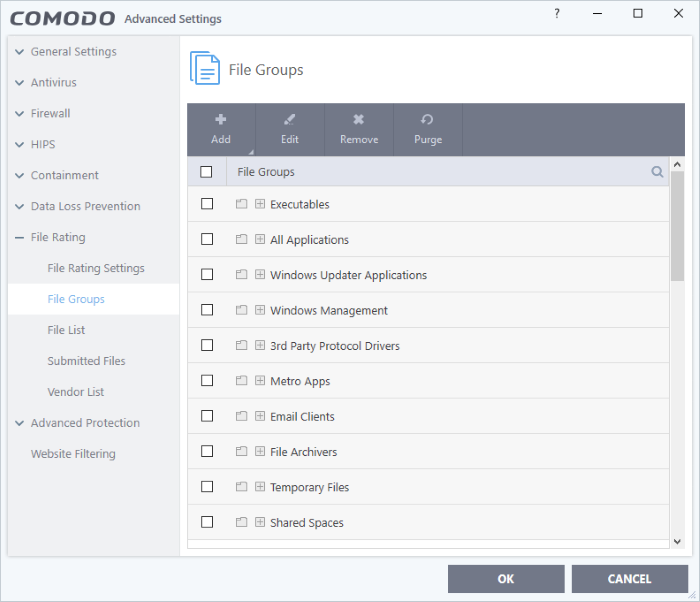Click the File Groups document icon in heading
Viewport: 700px width, 602px height.
[x=205, y=68]
